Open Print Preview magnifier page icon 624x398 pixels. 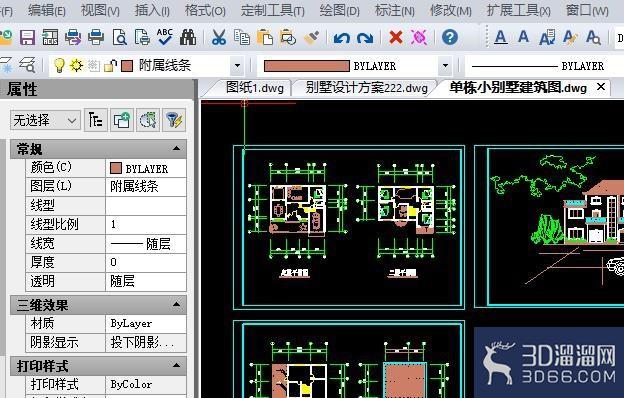(119, 38)
